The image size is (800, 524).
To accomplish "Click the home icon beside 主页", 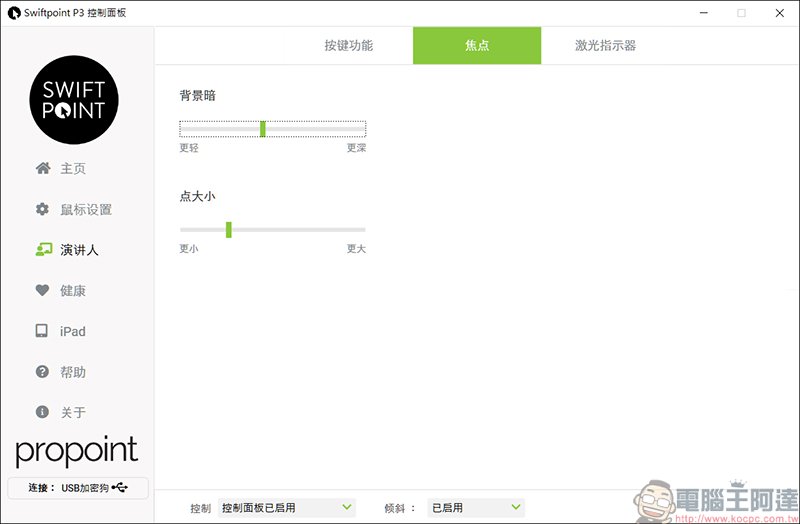I will pos(43,168).
